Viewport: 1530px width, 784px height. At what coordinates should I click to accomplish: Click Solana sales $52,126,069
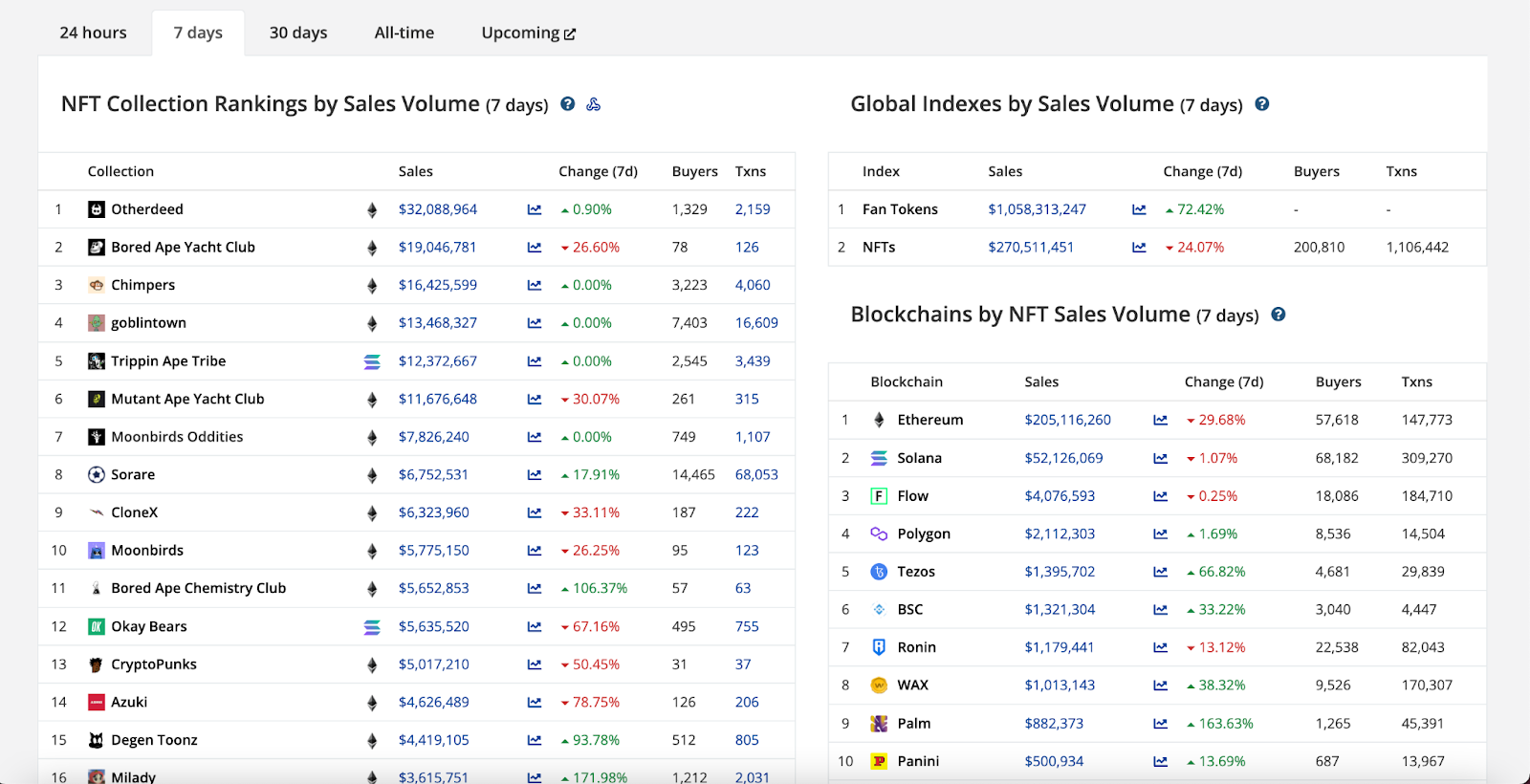tap(1063, 458)
